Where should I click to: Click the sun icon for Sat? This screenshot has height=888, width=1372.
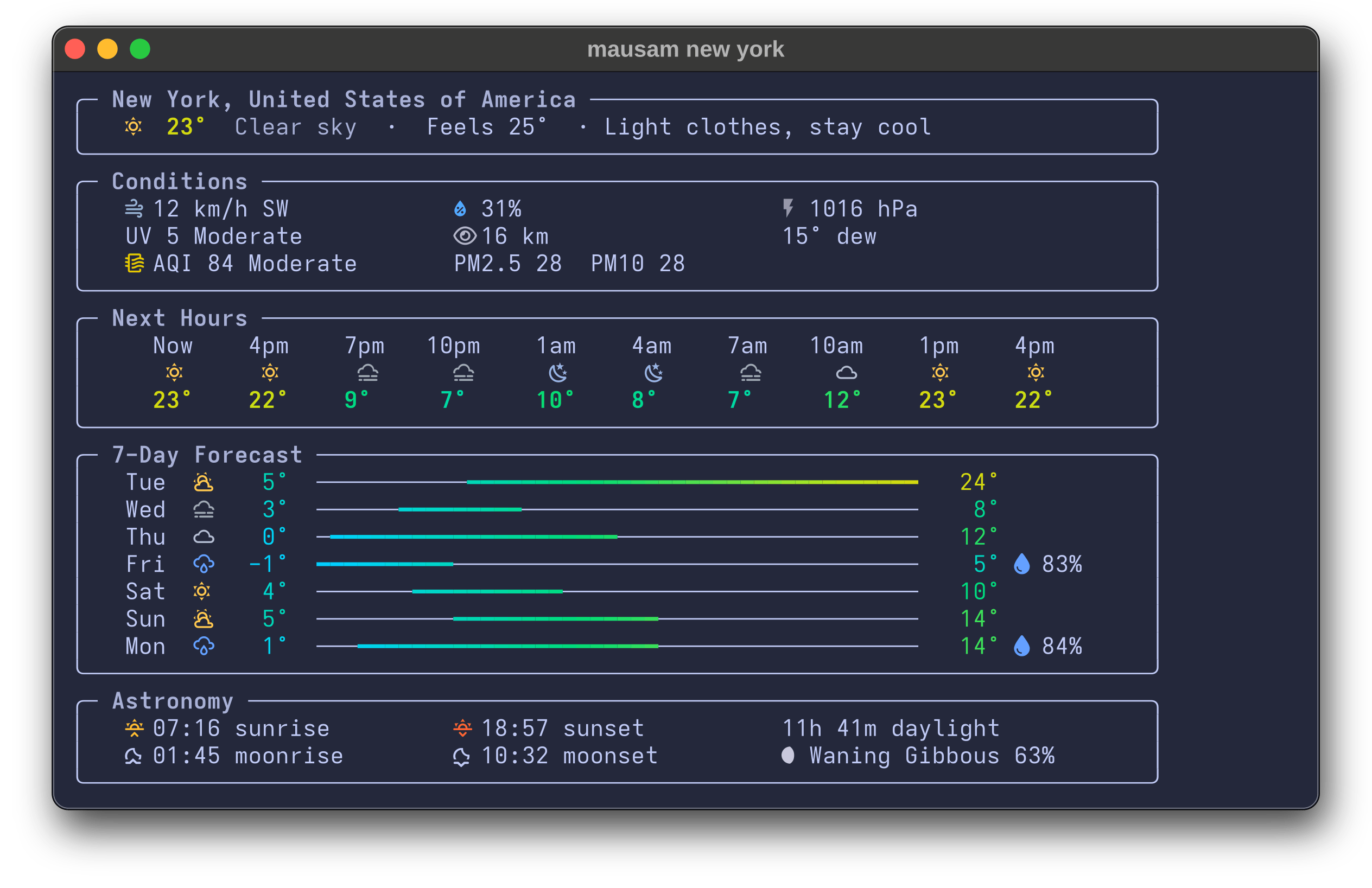202,591
